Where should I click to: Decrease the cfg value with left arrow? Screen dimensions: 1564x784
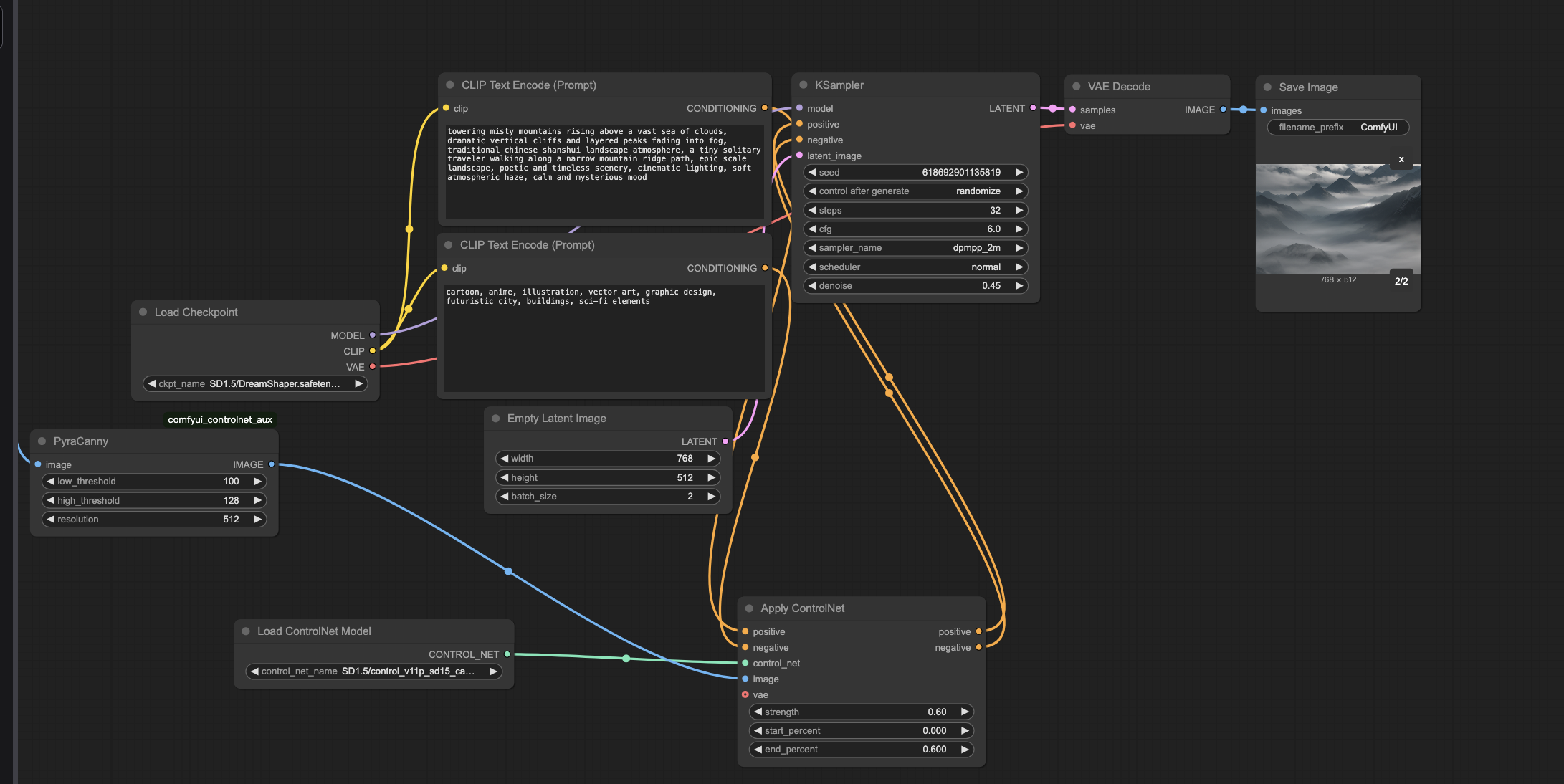(x=812, y=229)
